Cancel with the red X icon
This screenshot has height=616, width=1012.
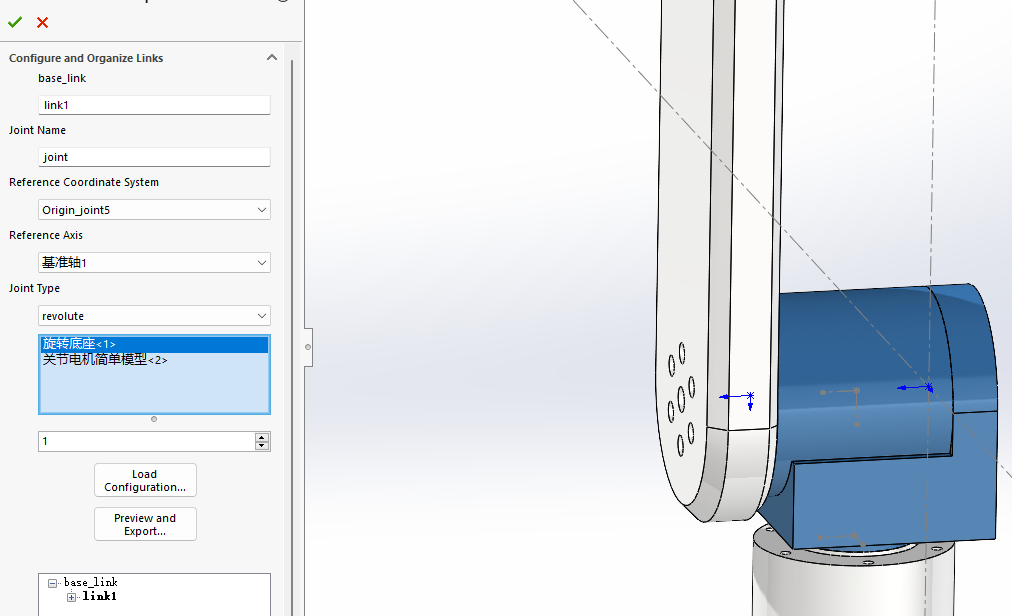pos(43,23)
